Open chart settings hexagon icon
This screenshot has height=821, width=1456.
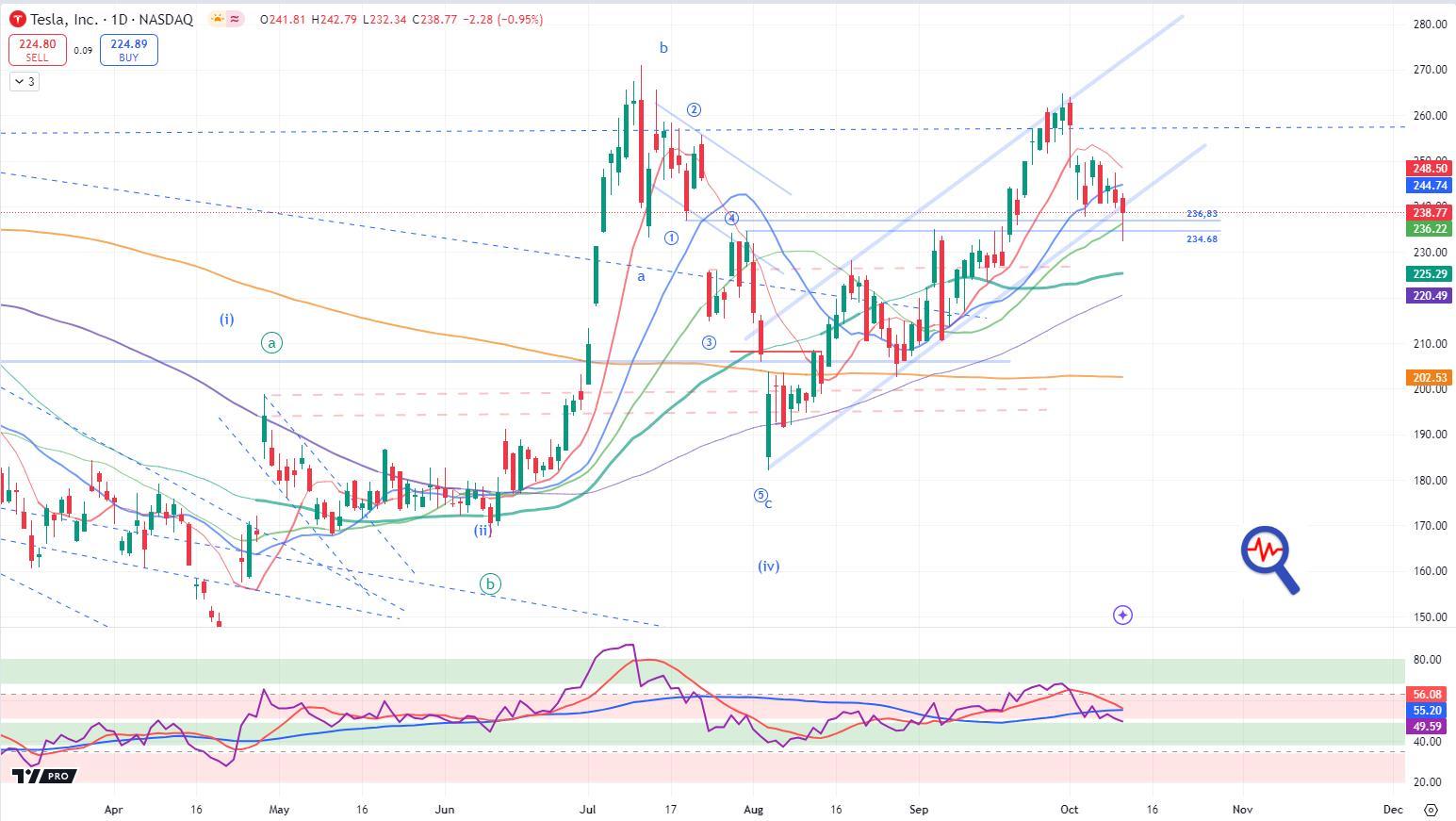(1431, 810)
